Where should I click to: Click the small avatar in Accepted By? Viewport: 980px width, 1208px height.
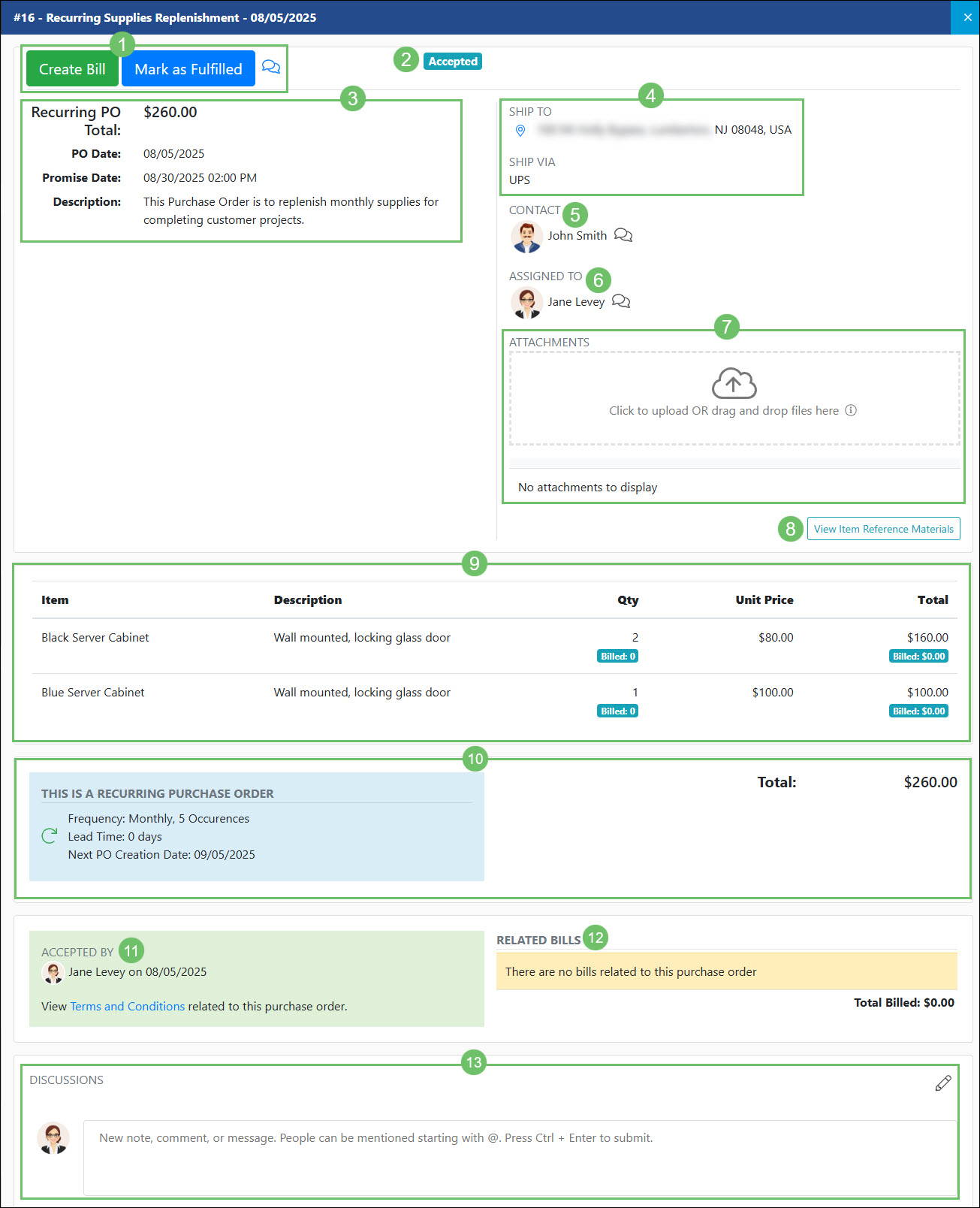[53, 973]
